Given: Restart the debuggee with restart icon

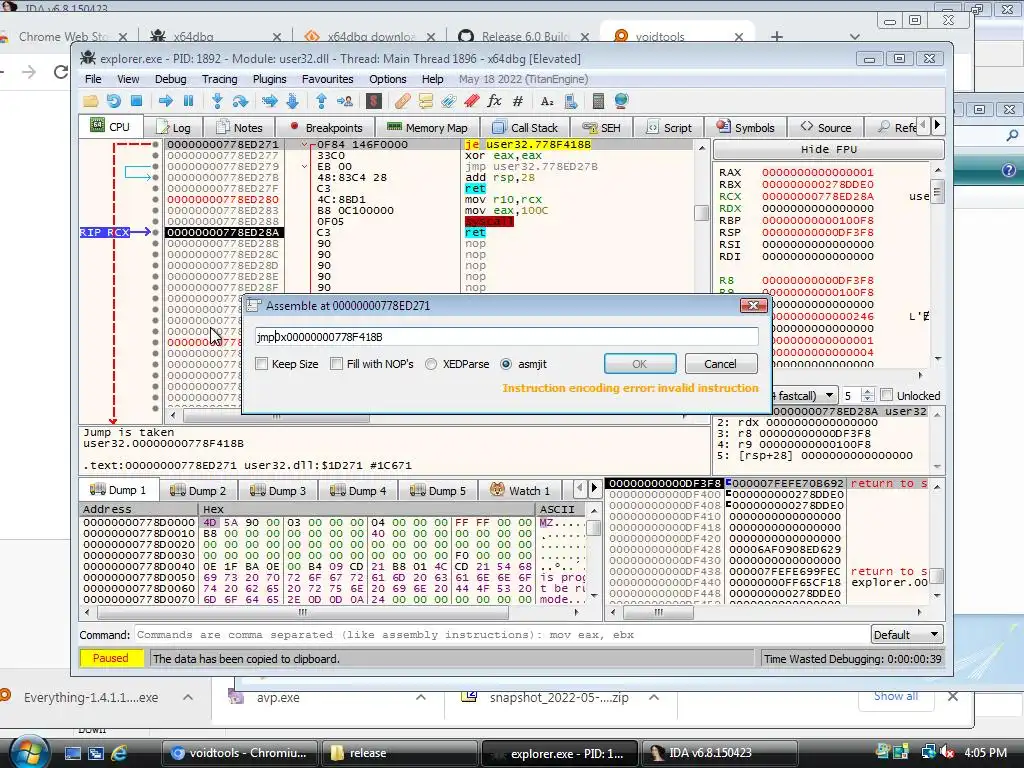Looking at the screenshot, I should (x=114, y=101).
